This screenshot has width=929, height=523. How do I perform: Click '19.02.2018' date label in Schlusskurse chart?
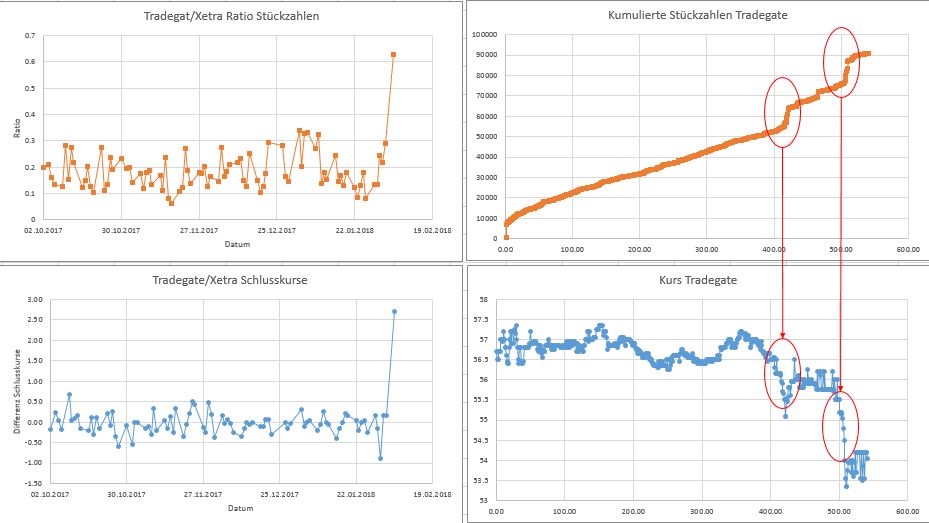(433, 495)
